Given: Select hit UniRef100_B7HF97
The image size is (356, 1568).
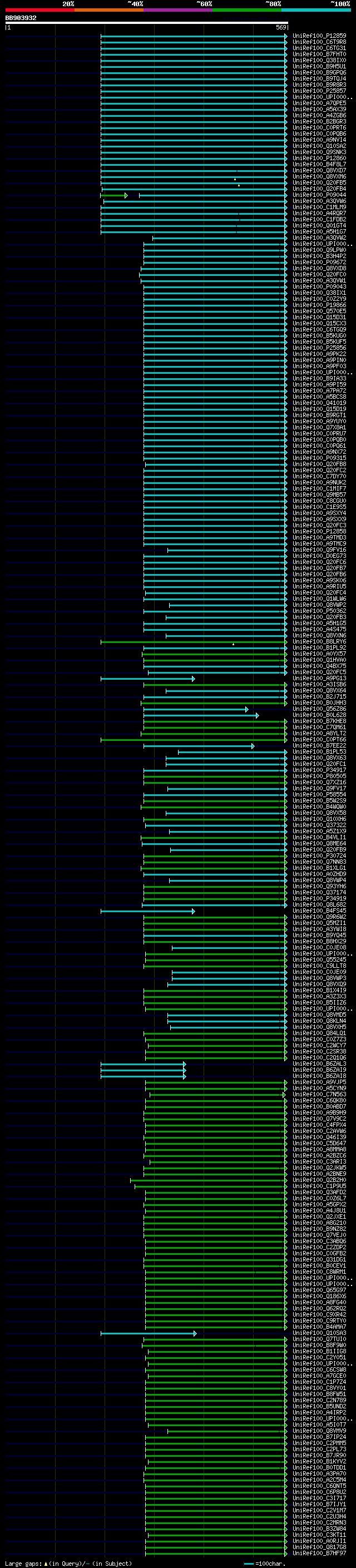Looking at the screenshot, I should 319,1553.
